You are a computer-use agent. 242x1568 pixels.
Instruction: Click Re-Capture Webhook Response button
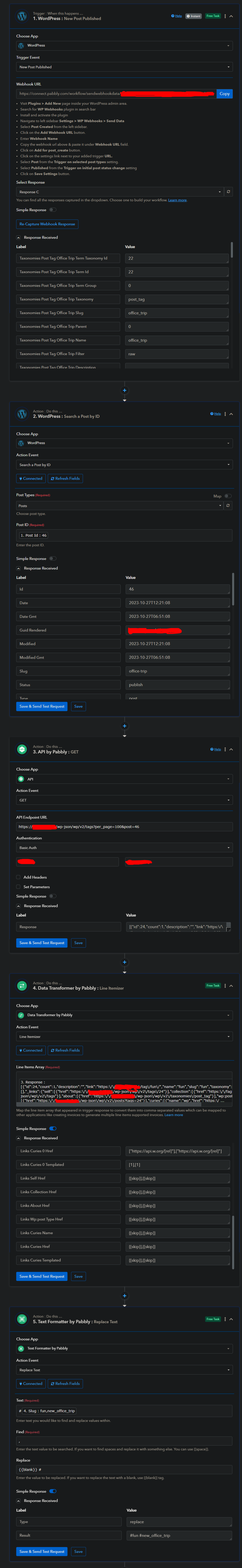coord(48,224)
